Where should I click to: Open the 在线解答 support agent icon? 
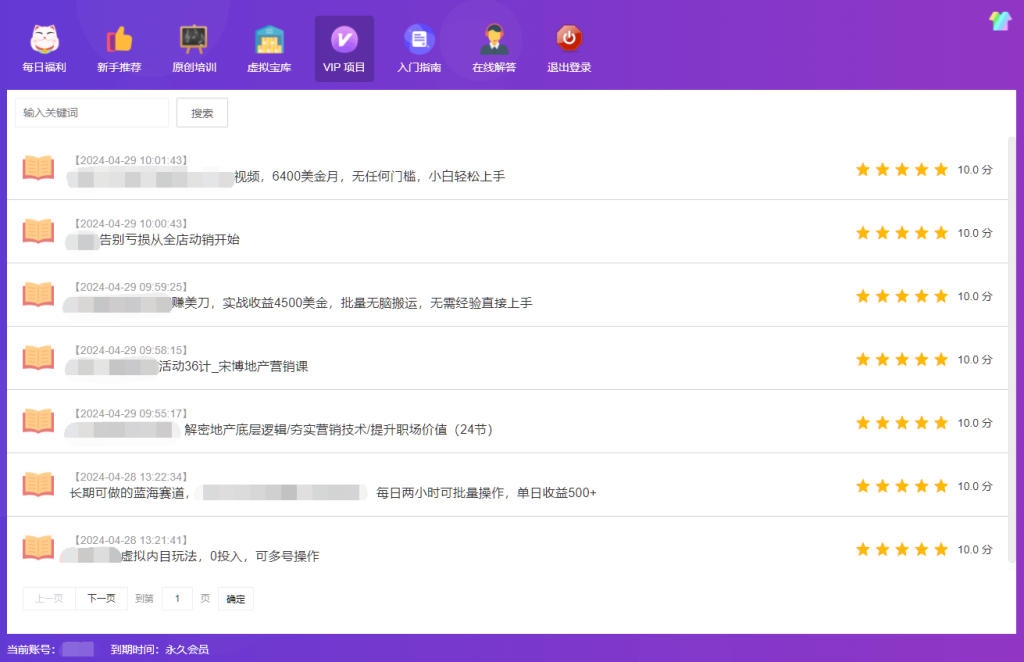(x=494, y=40)
